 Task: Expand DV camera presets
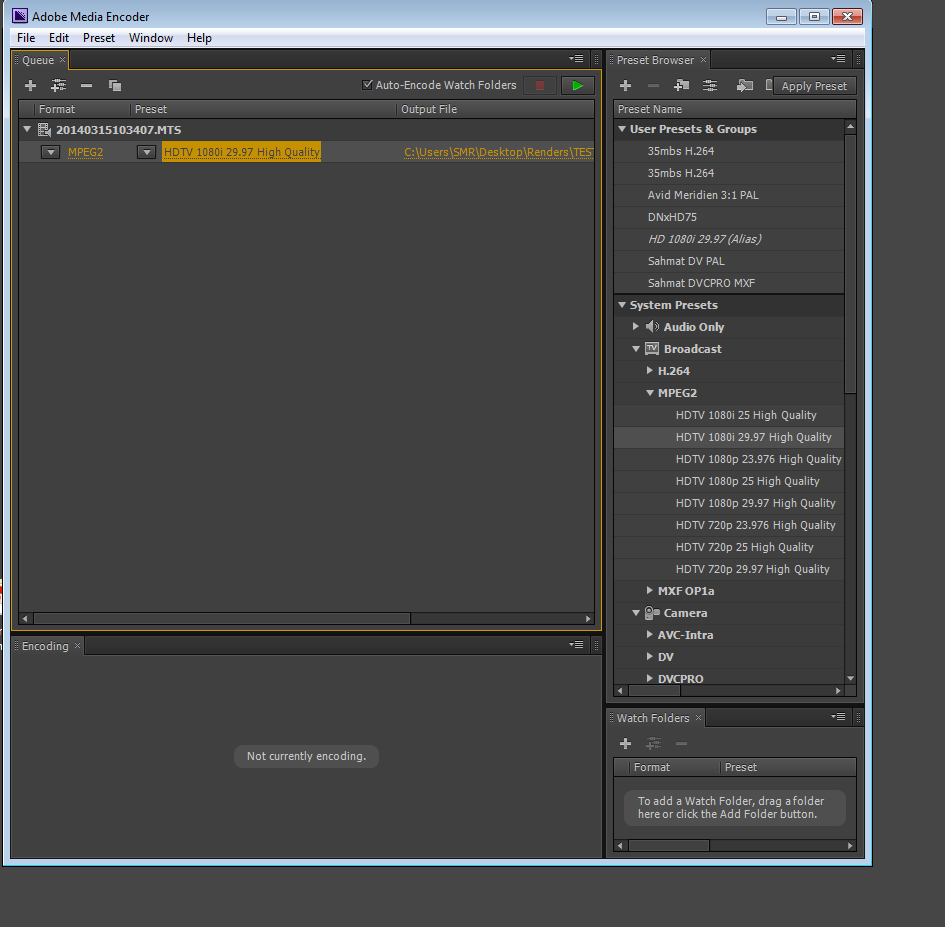point(649,656)
